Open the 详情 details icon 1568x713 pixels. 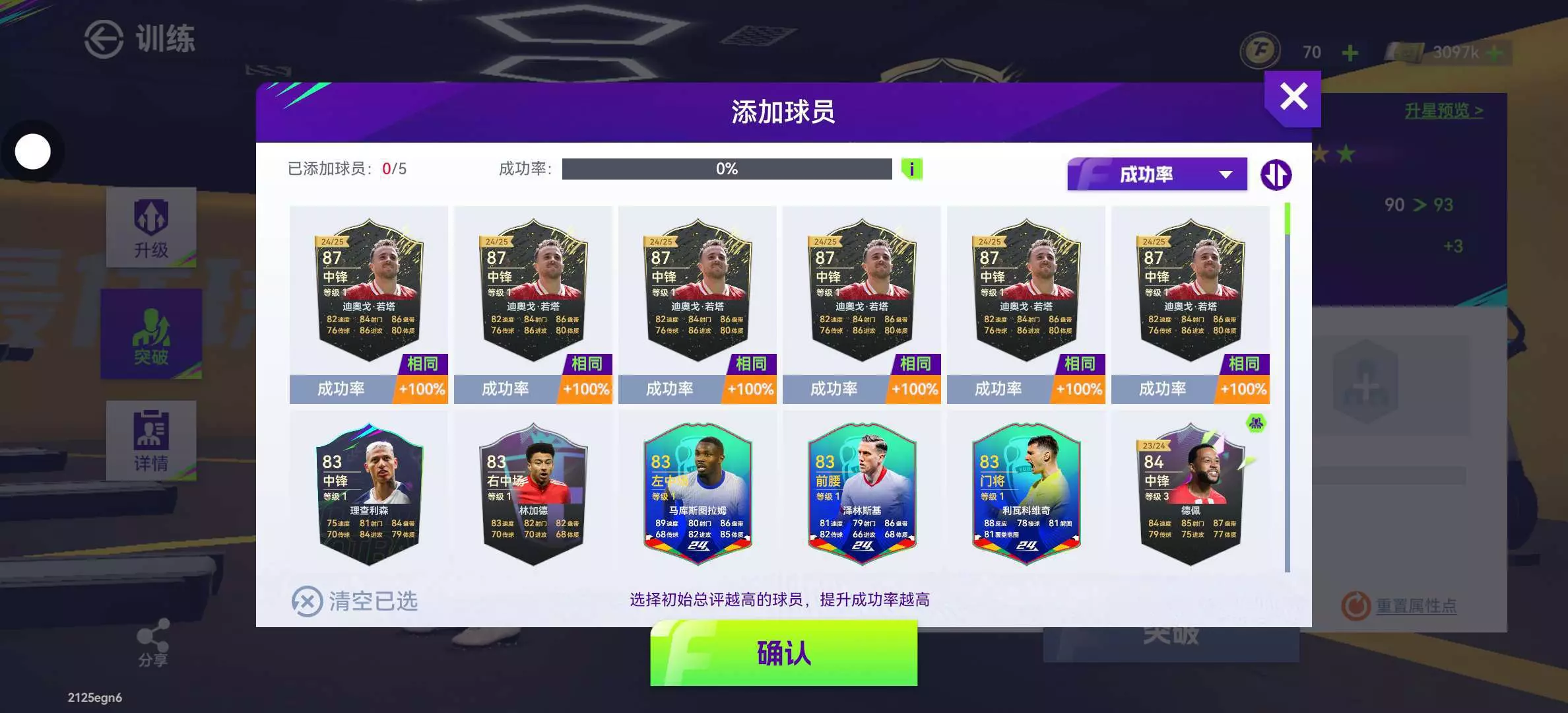[x=151, y=440]
